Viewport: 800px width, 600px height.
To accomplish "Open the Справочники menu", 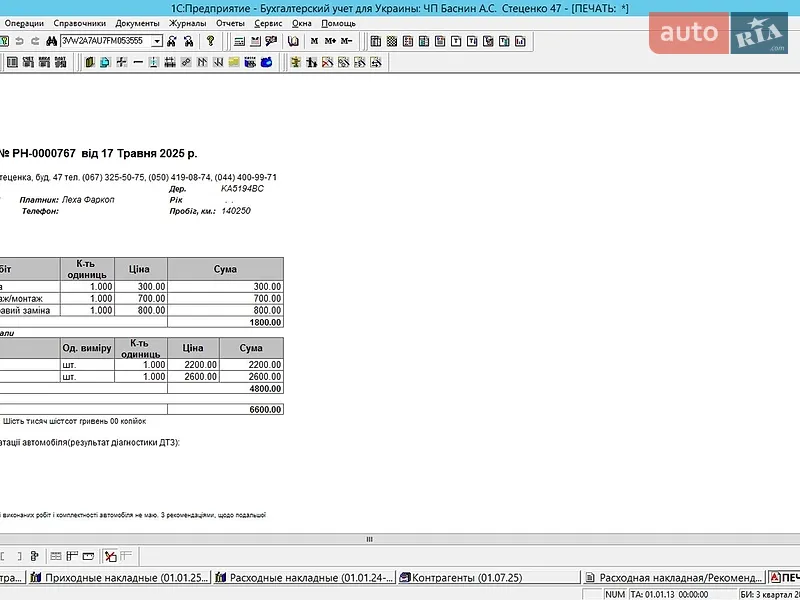I will point(80,23).
